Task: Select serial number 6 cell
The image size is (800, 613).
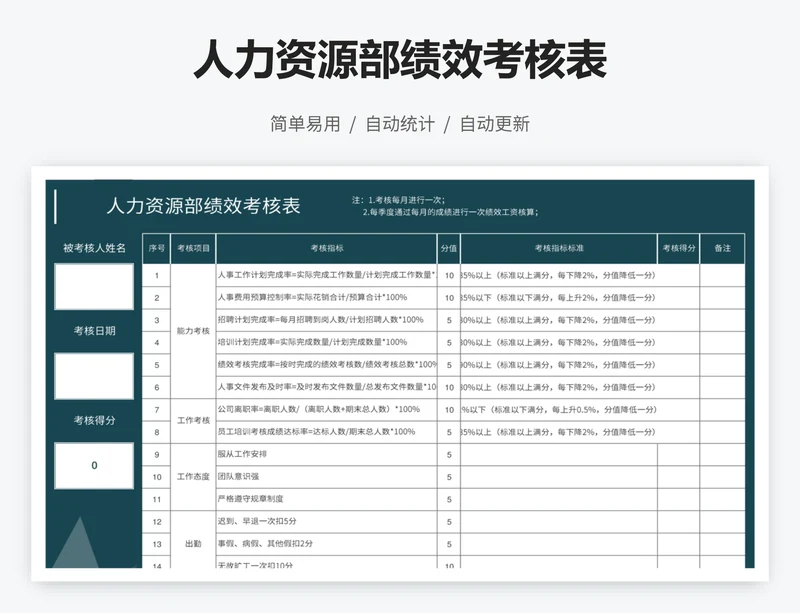Action: pos(157,387)
